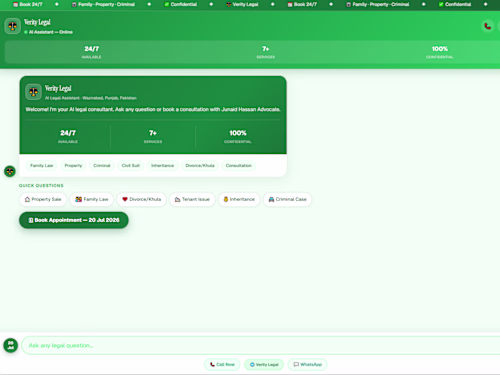The height and width of the screenshot is (375, 500).
Task: Click the first Confidential ticker item
Action: 181,4
